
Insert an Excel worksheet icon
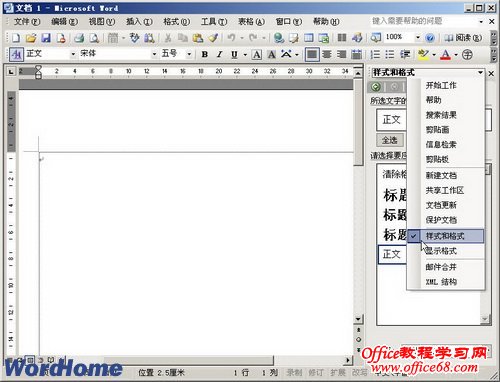pyautogui.click(x=324, y=38)
